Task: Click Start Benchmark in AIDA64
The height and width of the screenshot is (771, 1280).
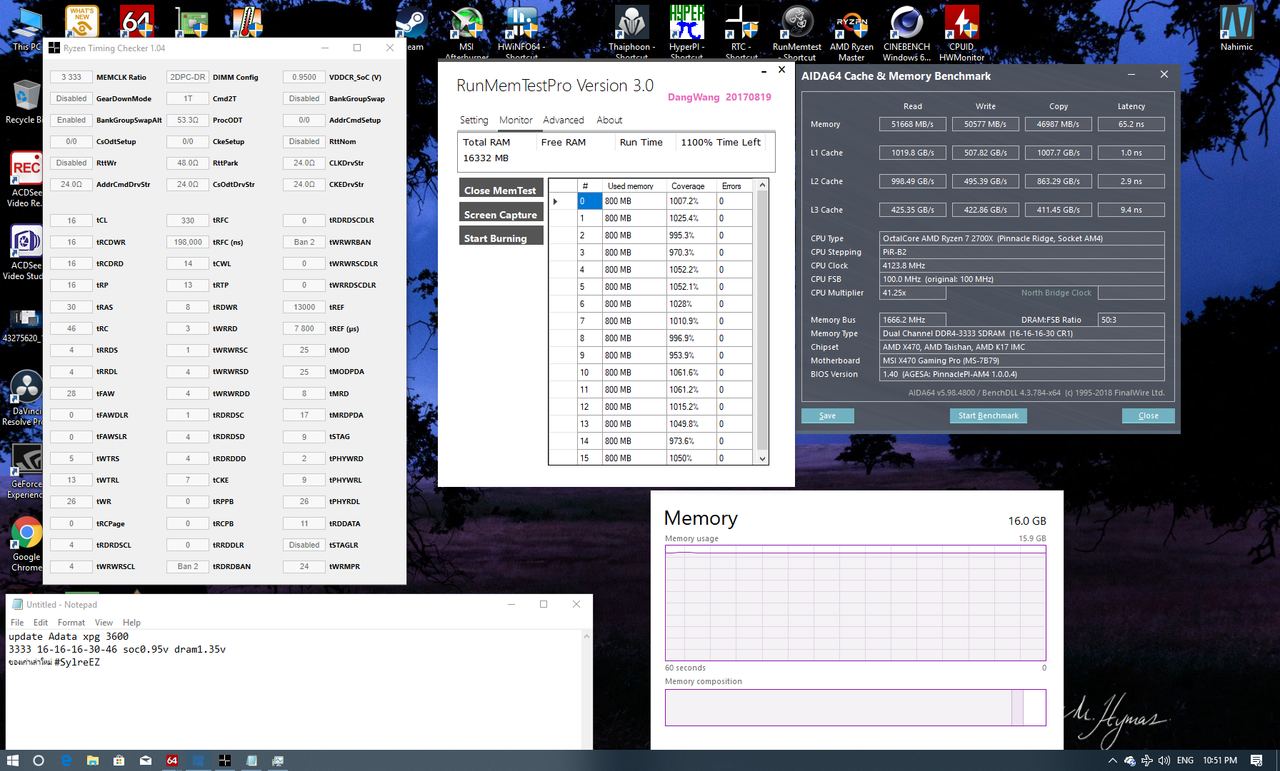Action: pyautogui.click(x=988, y=415)
